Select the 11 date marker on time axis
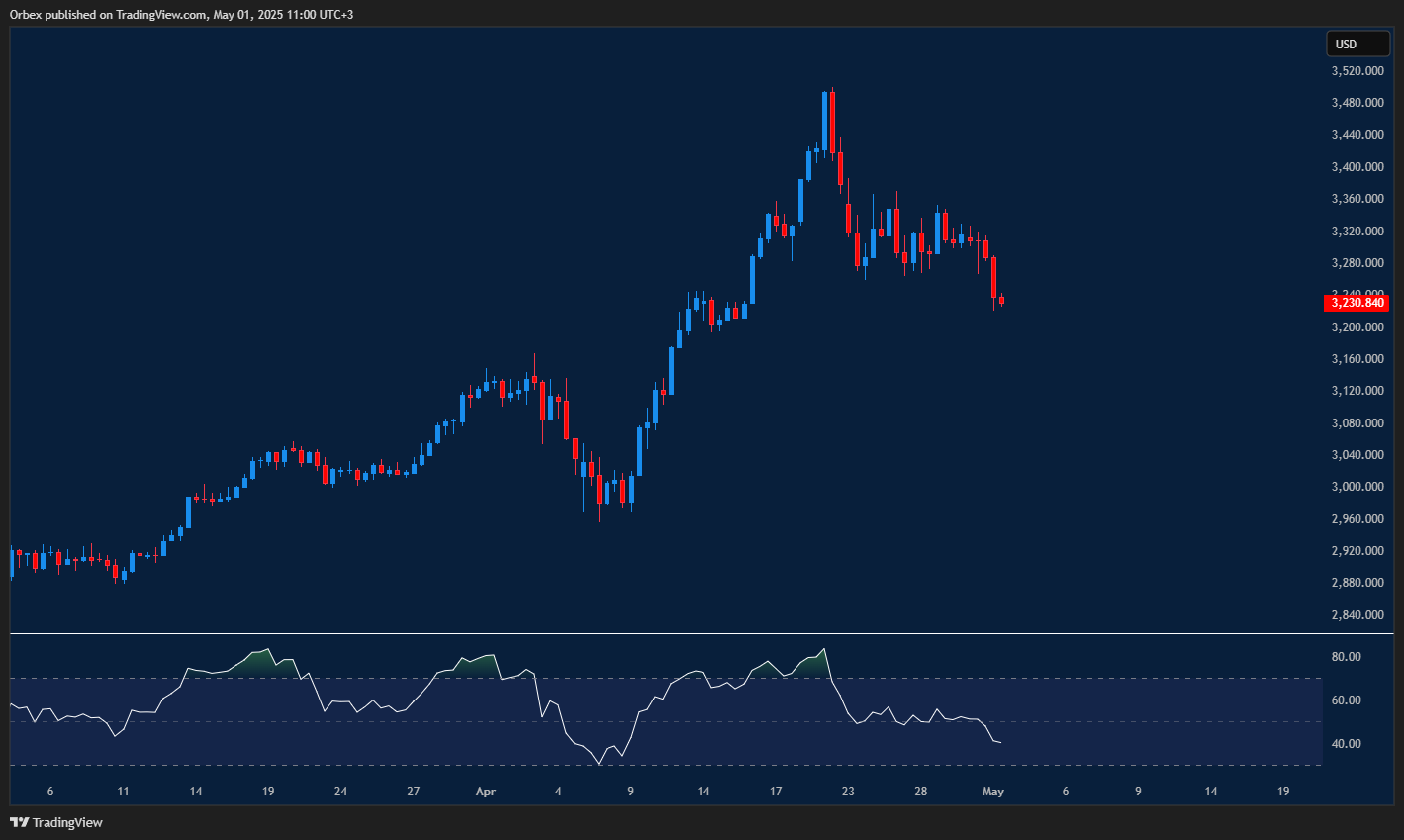 coord(123,792)
